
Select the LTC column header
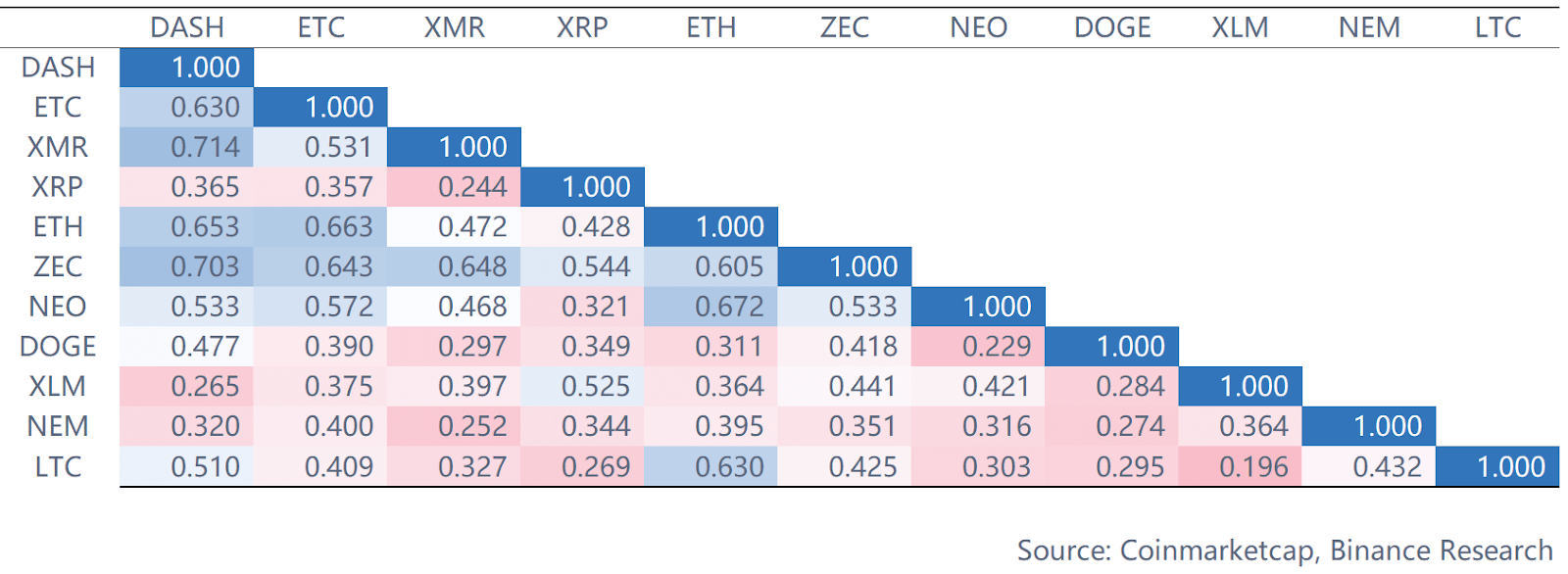[1497, 27]
